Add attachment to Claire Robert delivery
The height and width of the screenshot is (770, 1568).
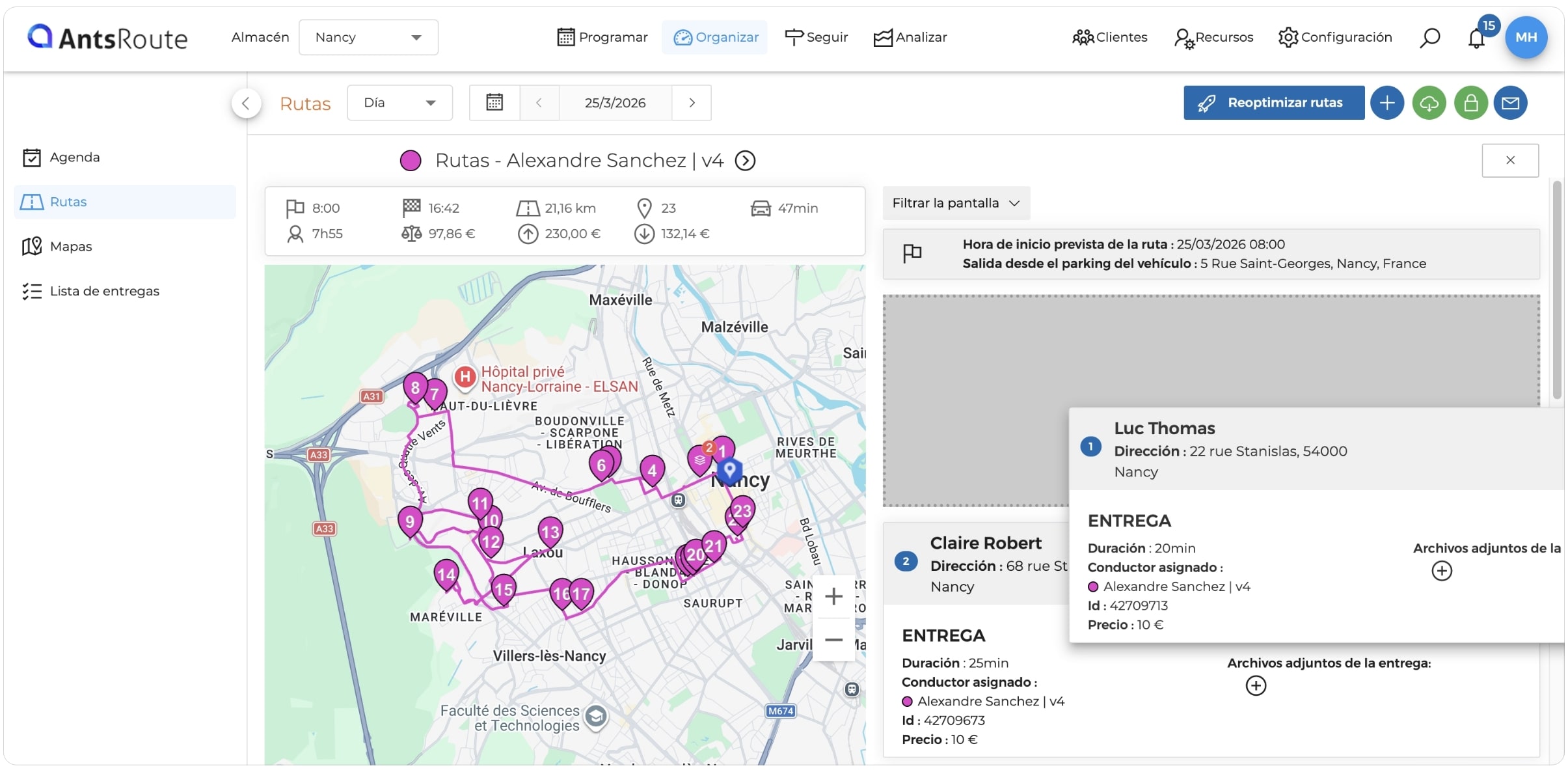1256,685
